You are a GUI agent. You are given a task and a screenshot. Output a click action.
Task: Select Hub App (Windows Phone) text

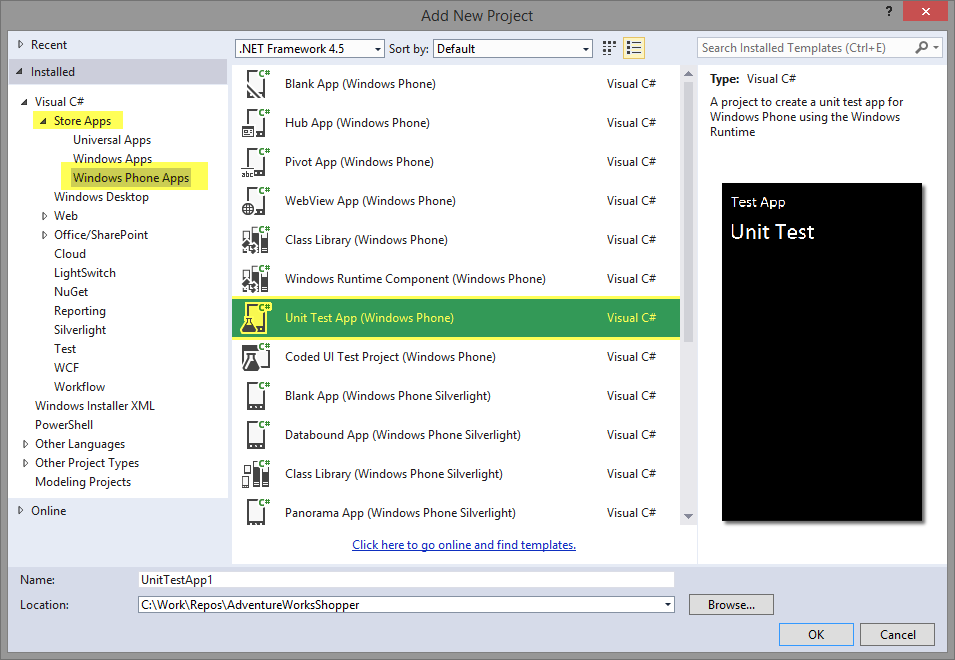coord(357,123)
